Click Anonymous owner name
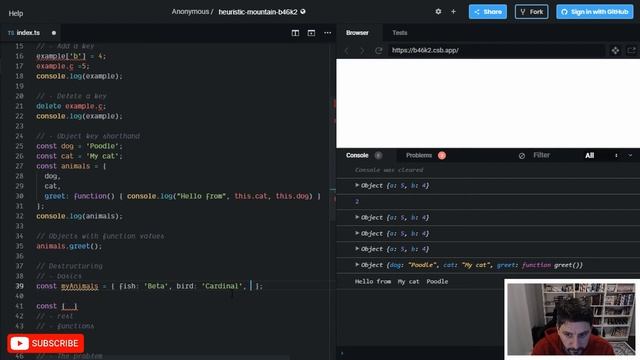Image resolution: width=640 pixels, height=360 pixels. [190, 12]
